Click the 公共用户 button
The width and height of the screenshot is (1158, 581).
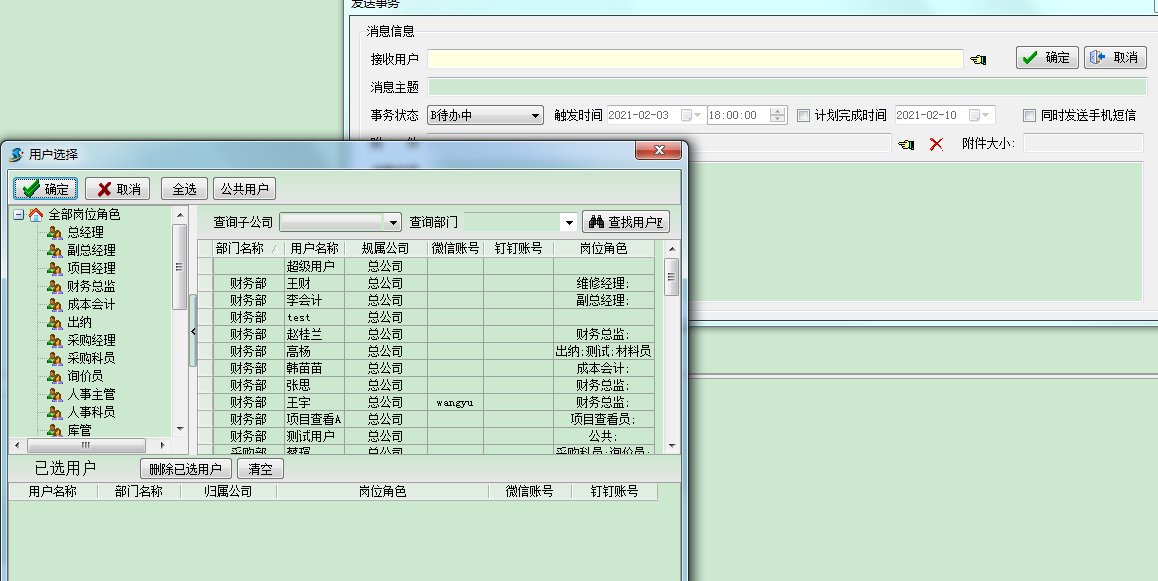pos(244,189)
